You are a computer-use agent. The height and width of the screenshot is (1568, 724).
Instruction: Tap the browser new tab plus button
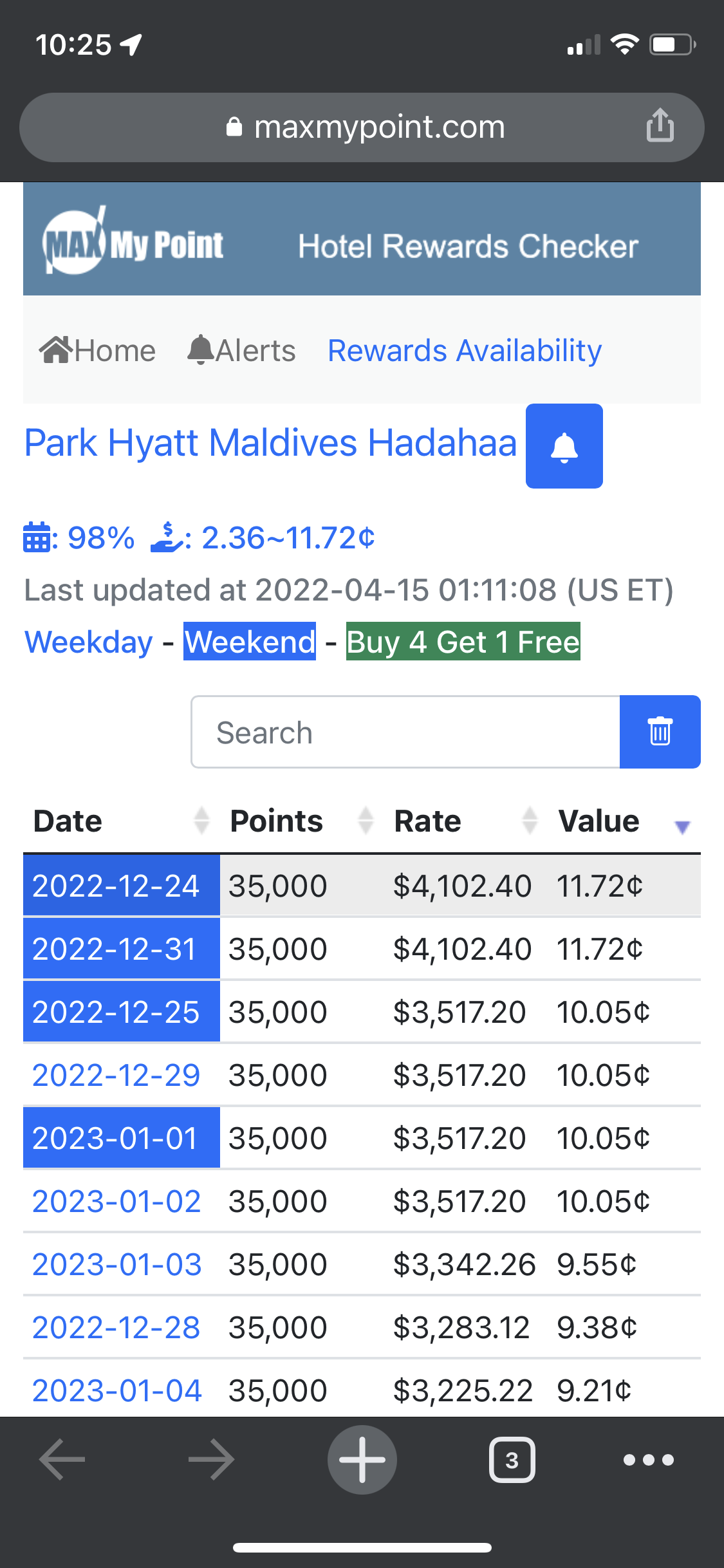point(362,1459)
